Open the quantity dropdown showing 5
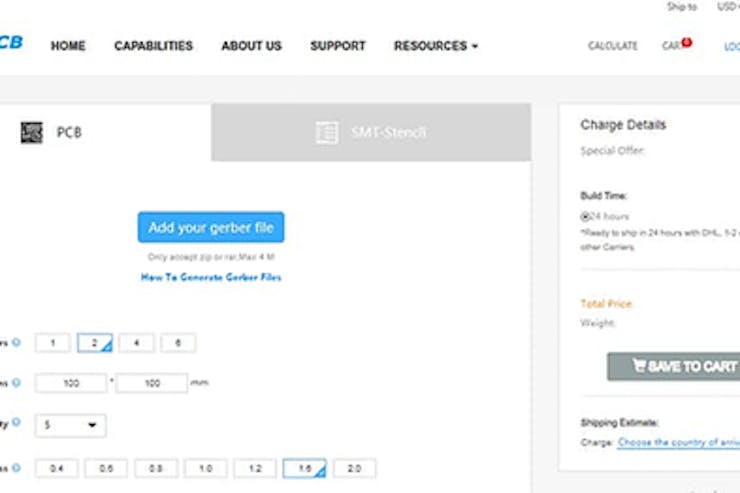Image resolution: width=740 pixels, height=493 pixels. [x=70, y=426]
